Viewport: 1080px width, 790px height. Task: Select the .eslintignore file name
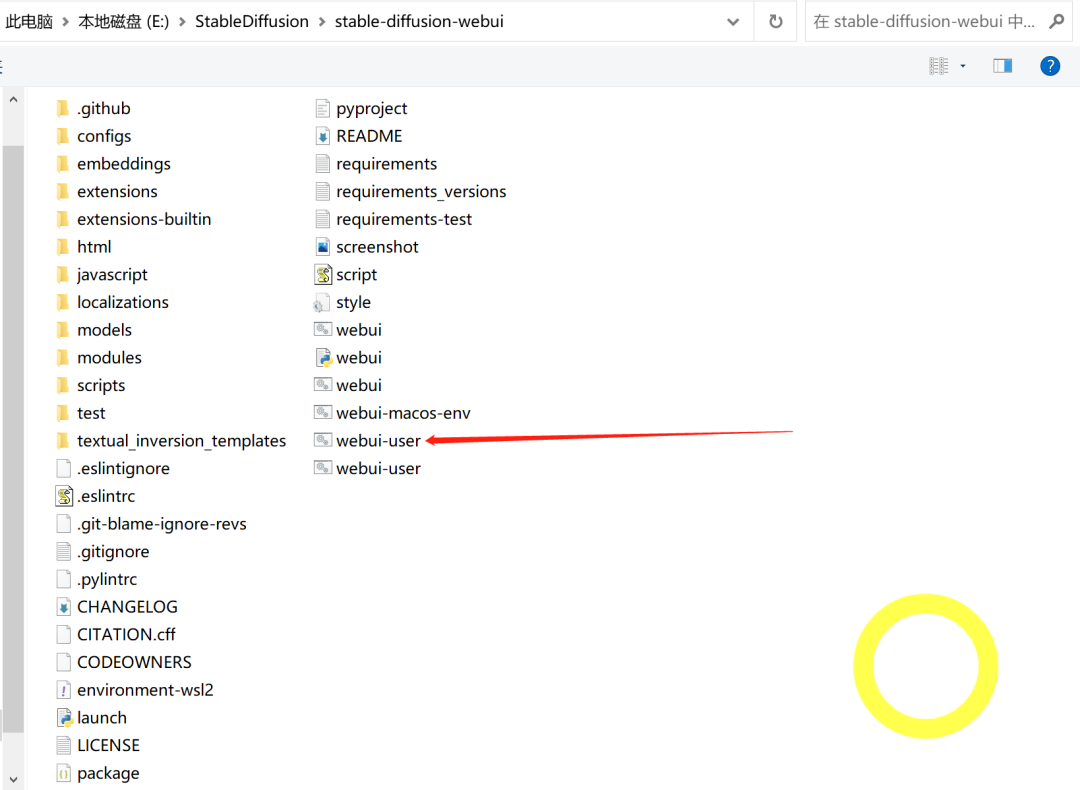pyautogui.click(x=123, y=468)
